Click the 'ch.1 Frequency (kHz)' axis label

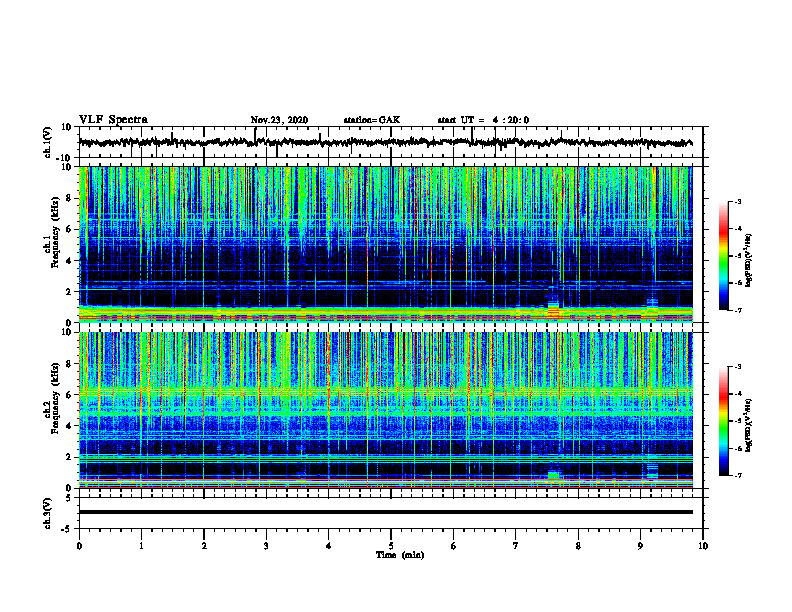[52, 232]
